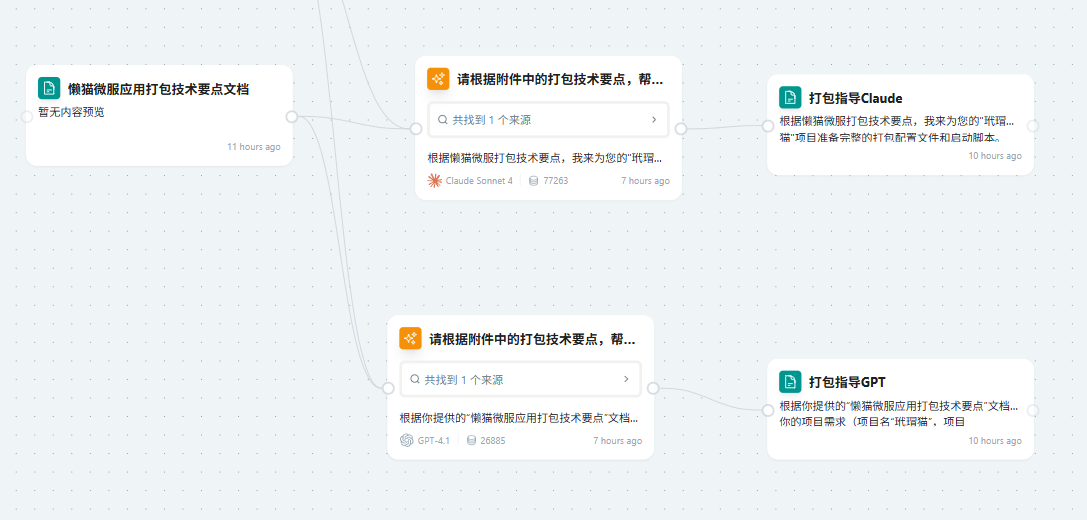Click the orange AI sparkle icon on the Claude Sonnet 4 node

(438, 78)
